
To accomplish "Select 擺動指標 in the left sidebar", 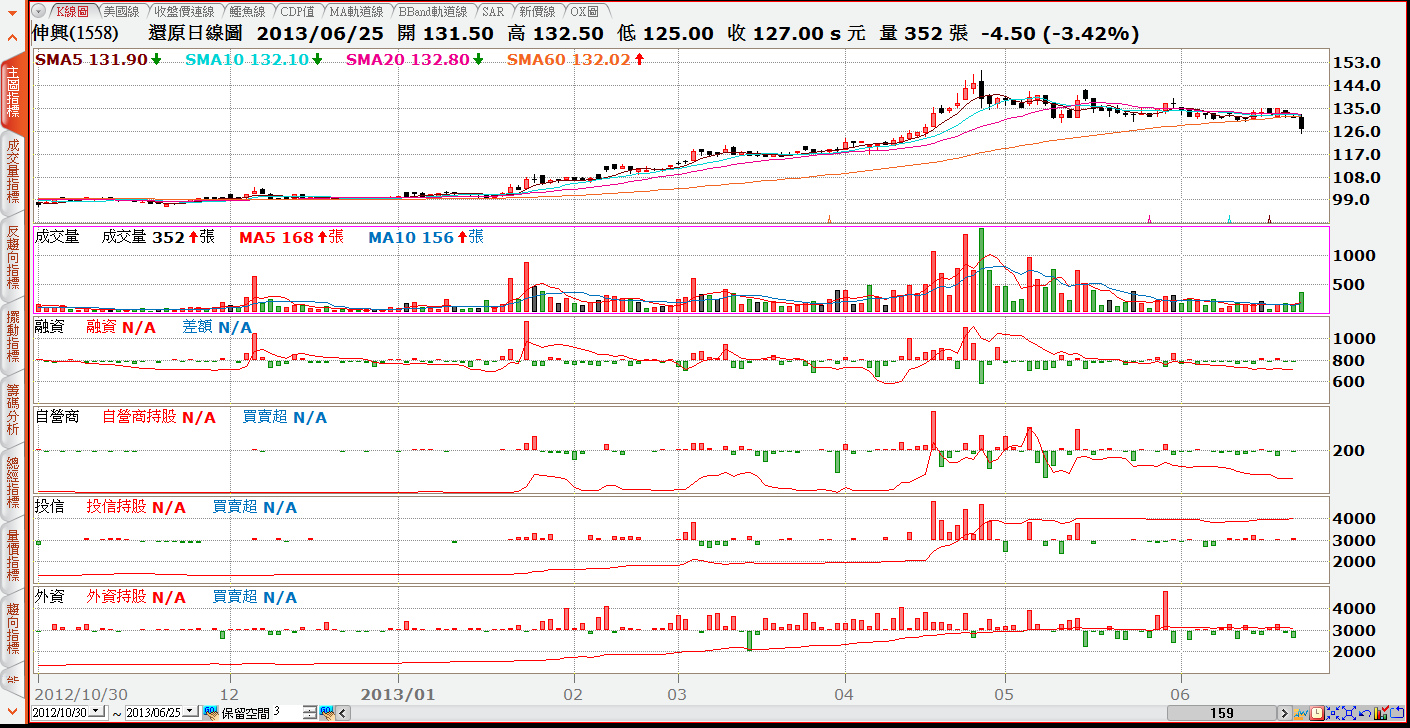I will [12, 335].
